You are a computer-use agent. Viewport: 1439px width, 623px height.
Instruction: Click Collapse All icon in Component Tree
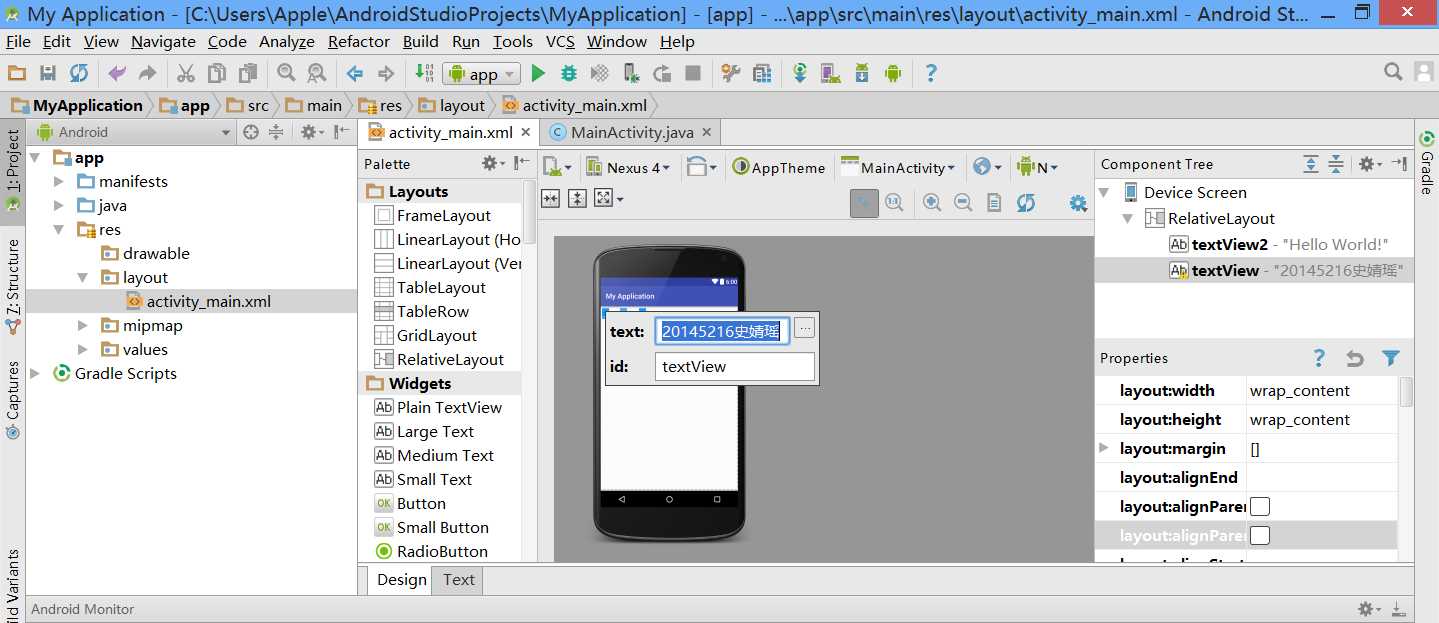1335,164
